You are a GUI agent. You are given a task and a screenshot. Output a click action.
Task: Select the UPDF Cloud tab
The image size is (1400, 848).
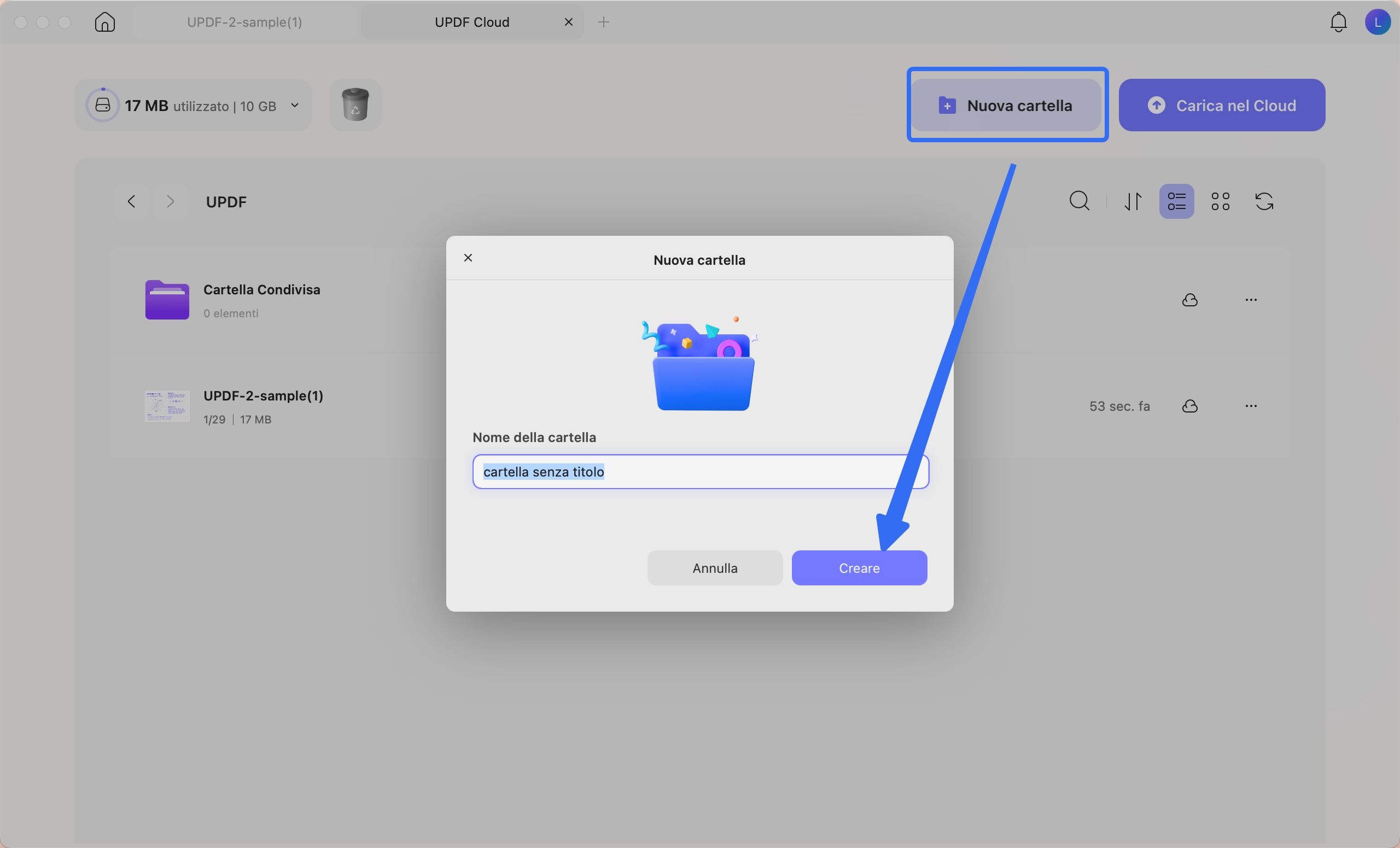tap(471, 22)
